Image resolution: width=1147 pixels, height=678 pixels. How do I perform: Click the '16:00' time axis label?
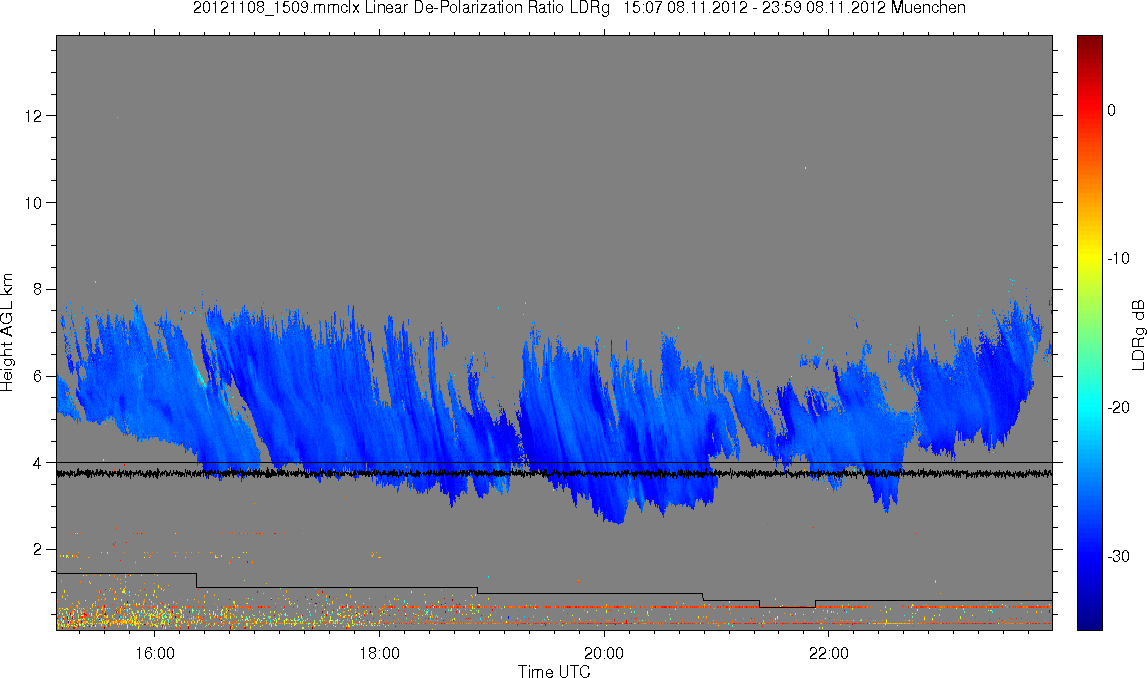click(x=155, y=653)
